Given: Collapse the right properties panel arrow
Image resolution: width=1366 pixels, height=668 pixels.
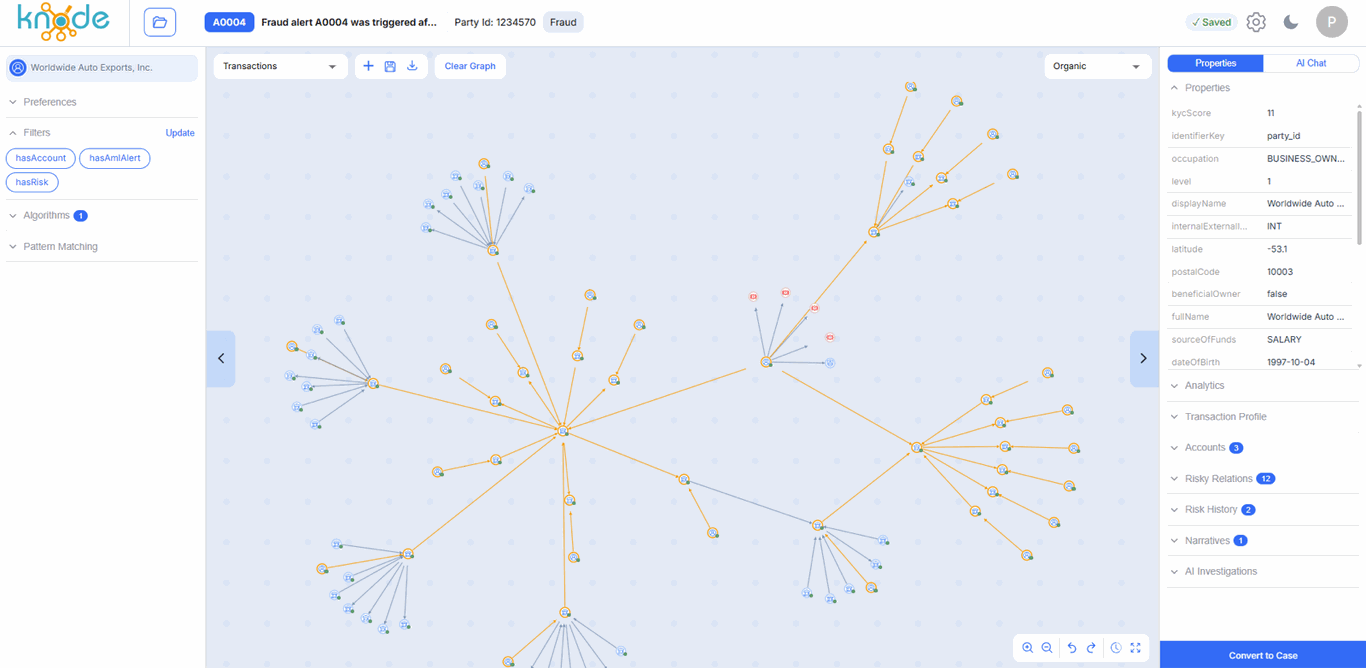Looking at the screenshot, I should (x=1144, y=358).
